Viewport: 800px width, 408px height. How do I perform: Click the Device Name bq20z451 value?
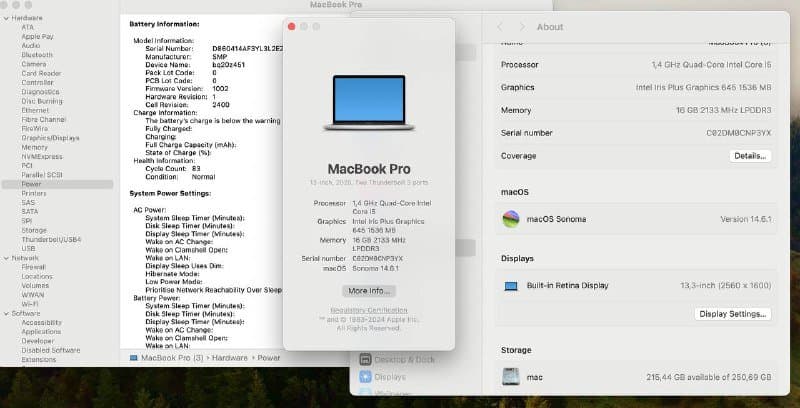[228, 65]
